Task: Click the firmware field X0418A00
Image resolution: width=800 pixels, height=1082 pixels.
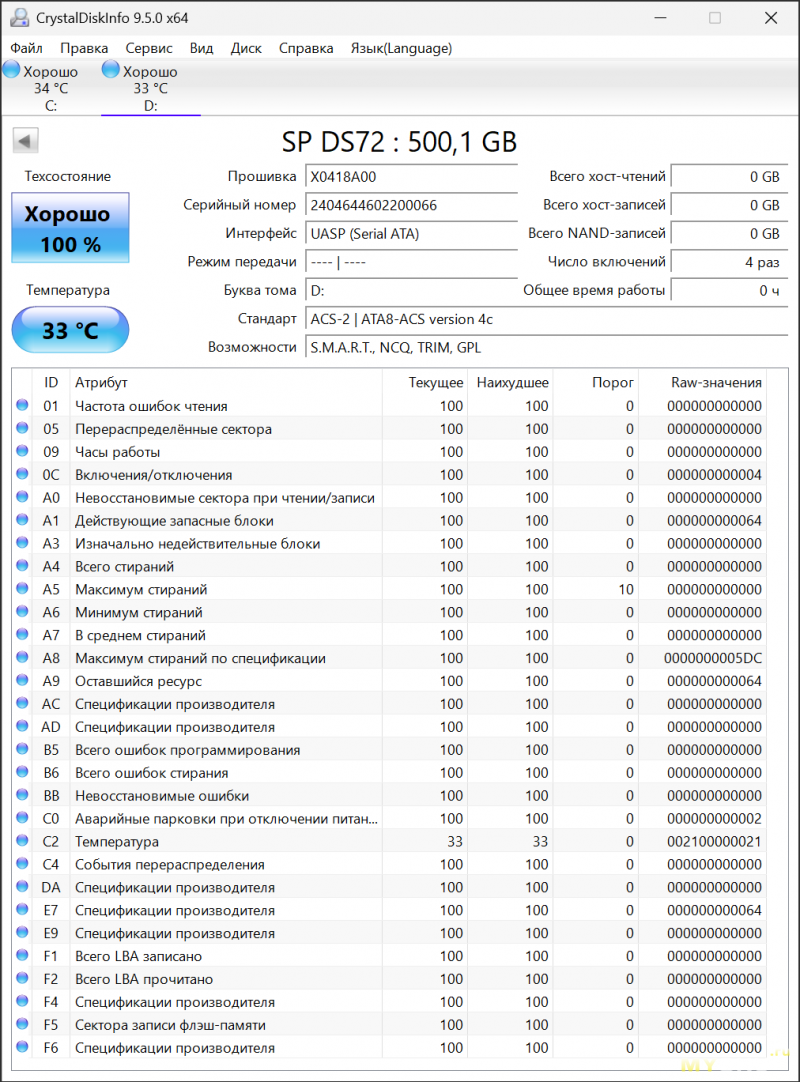Action: click(x=411, y=177)
